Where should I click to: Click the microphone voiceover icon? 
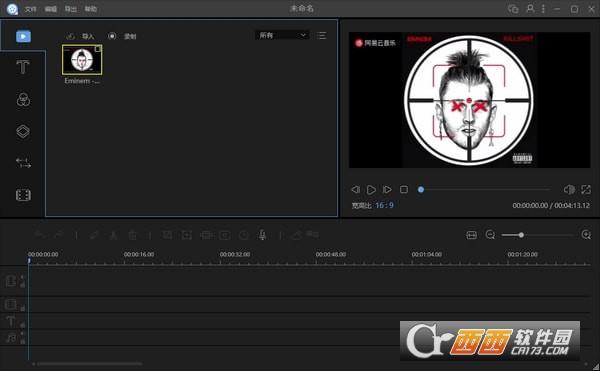click(x=262, y=235)
